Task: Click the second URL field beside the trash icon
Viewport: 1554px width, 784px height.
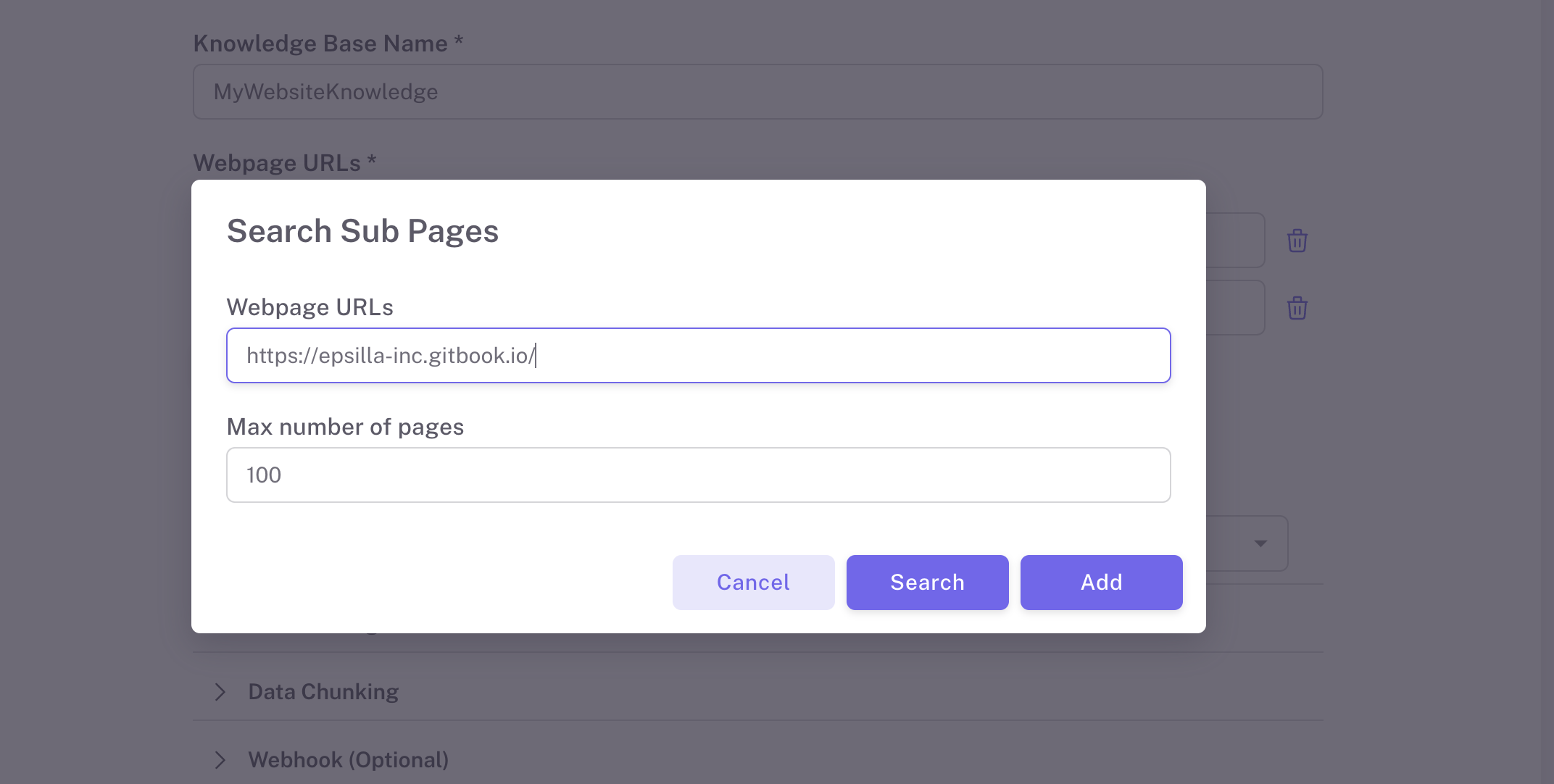Action: 1235,308
